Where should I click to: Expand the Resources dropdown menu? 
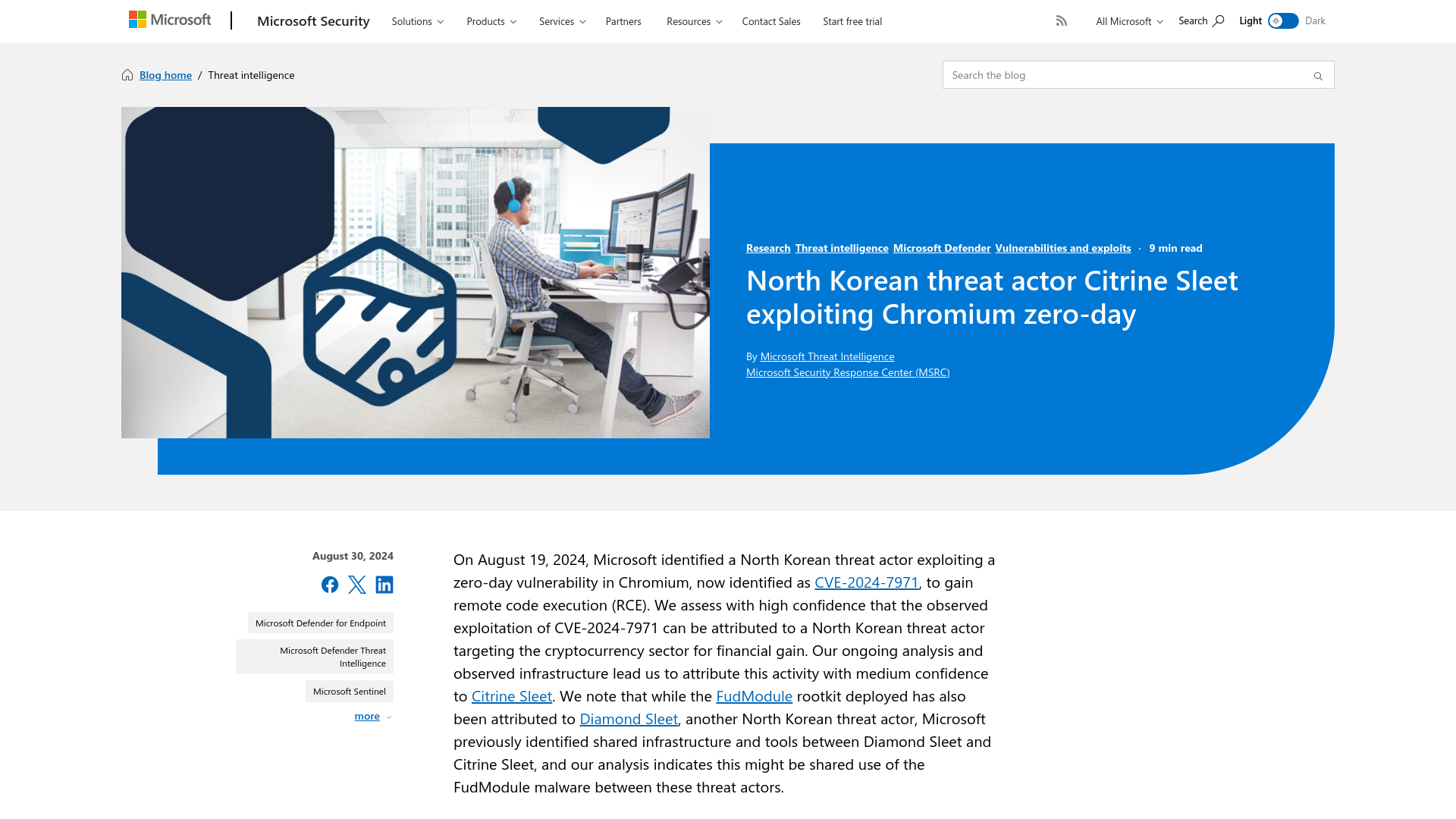point(694,21)
